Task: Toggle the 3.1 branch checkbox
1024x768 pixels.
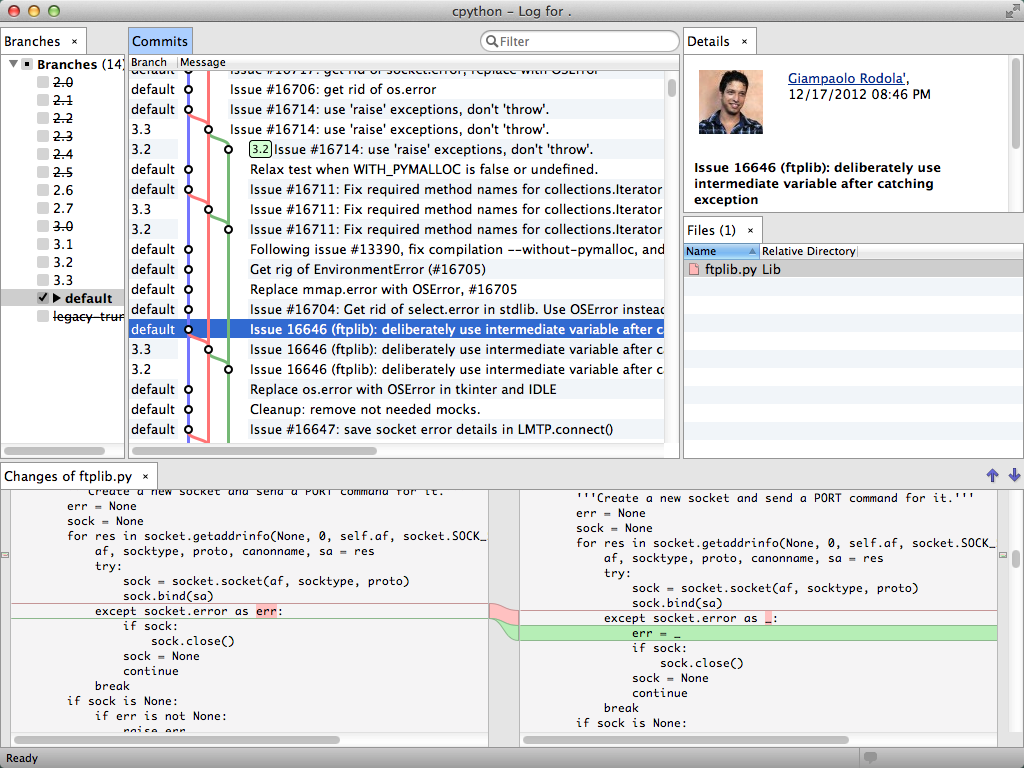Action: [42, 244]
